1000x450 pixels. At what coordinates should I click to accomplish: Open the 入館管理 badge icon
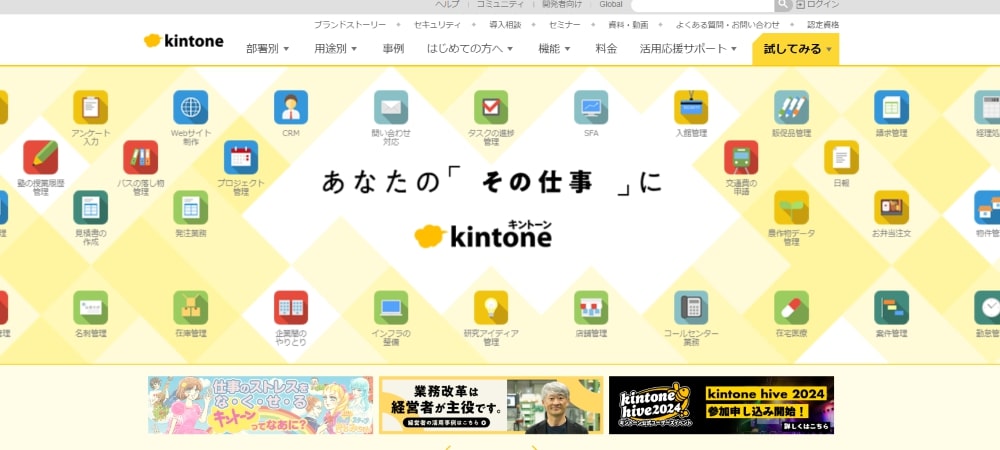[691, 107]
